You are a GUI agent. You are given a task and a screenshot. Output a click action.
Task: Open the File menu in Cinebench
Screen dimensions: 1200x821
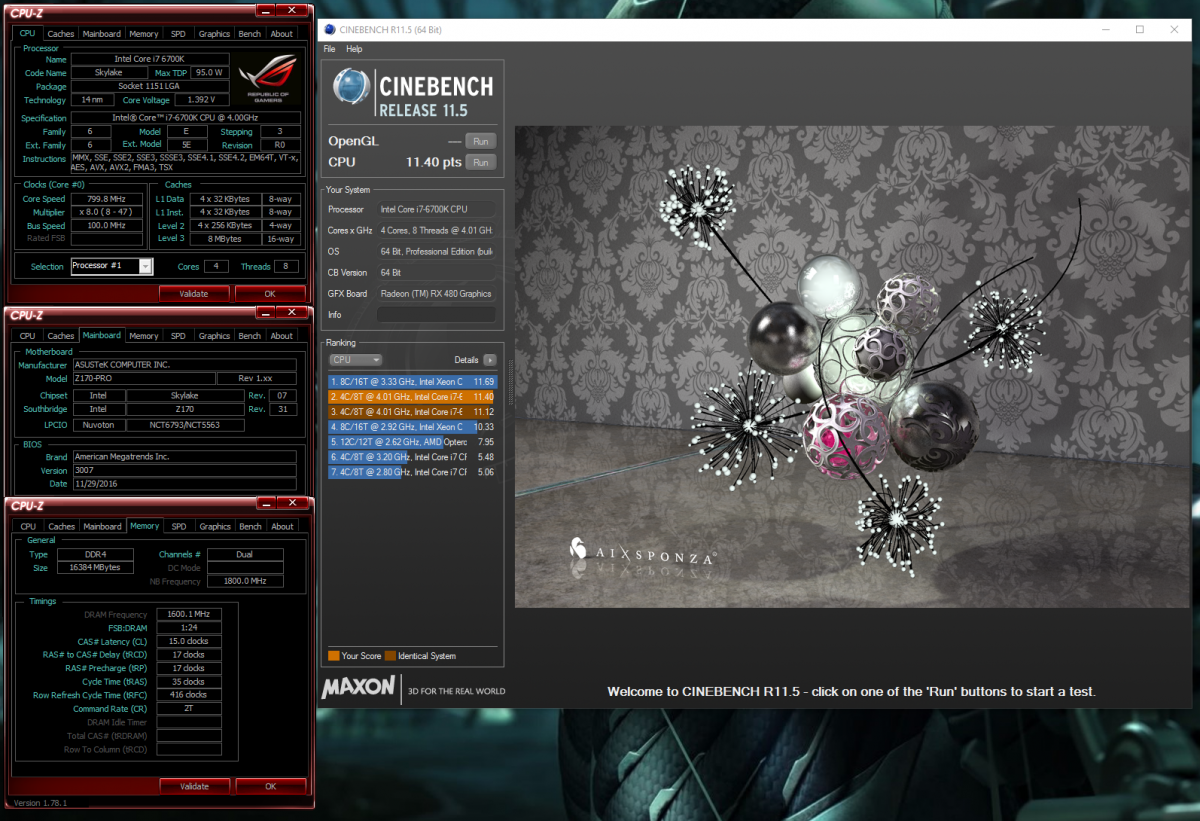click(x=329, y=49)
